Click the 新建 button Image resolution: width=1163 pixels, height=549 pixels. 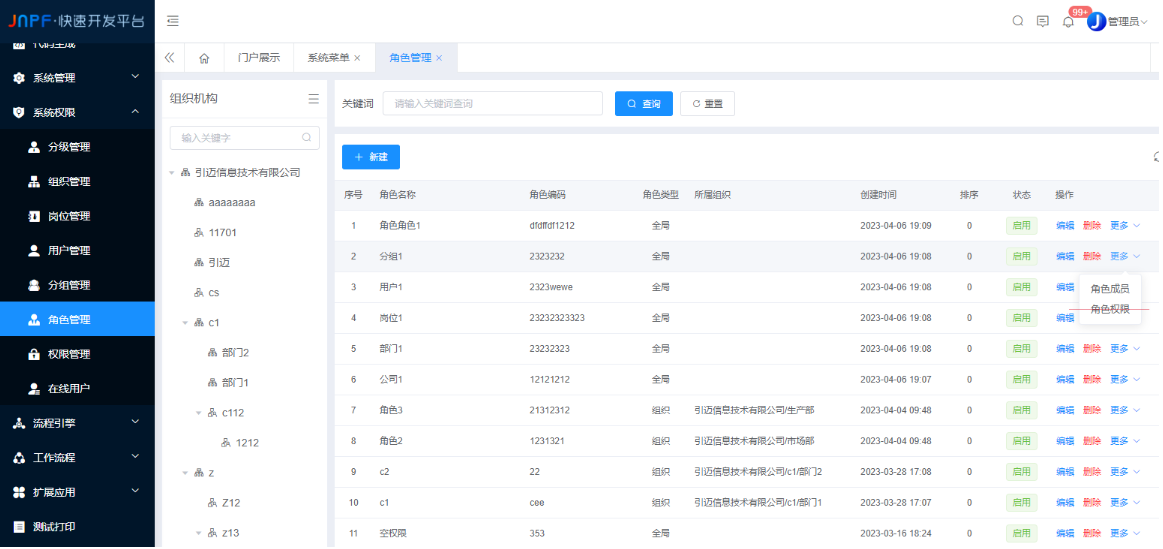tap(371, 157)
